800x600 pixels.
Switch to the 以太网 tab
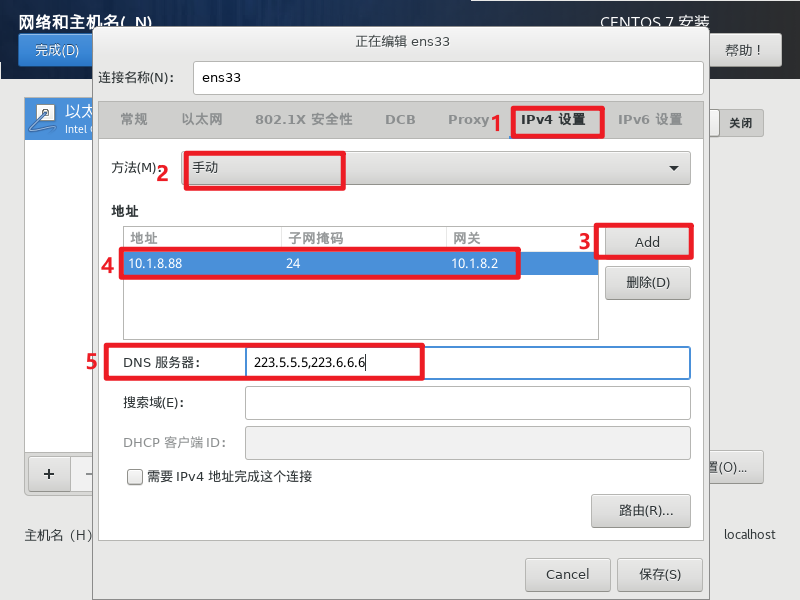coord(202,119)
